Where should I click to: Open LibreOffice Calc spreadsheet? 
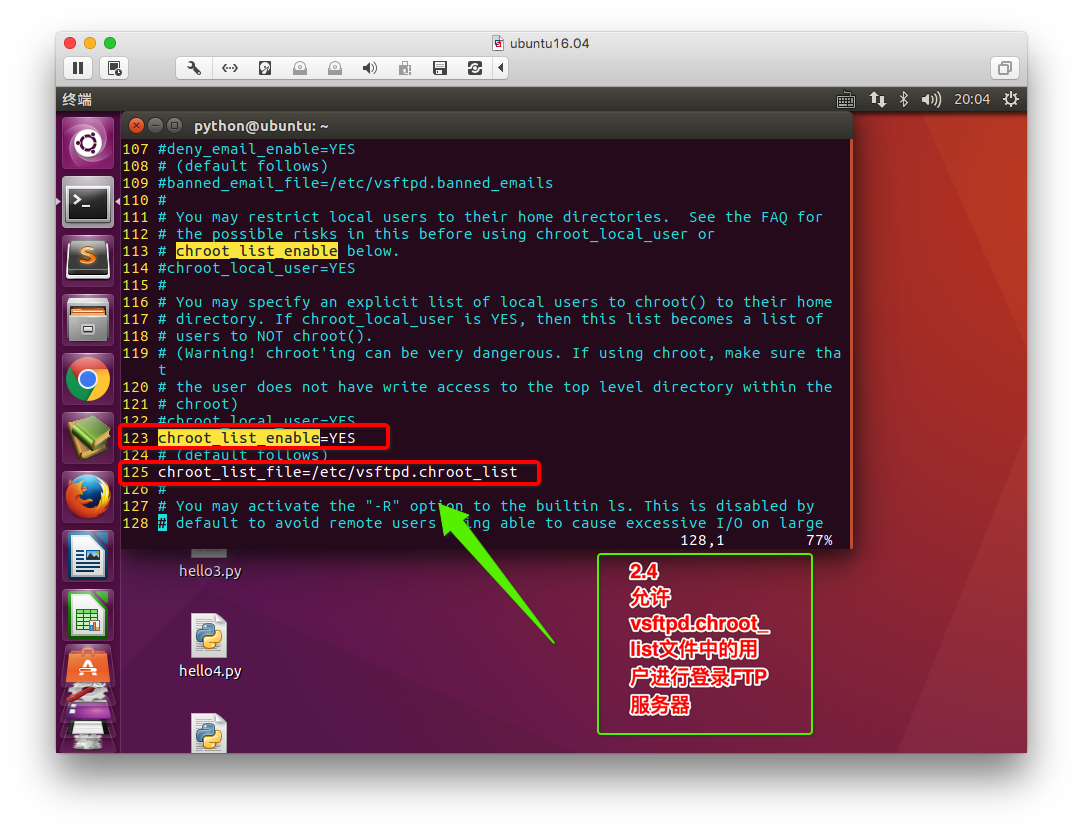point(88,614)
